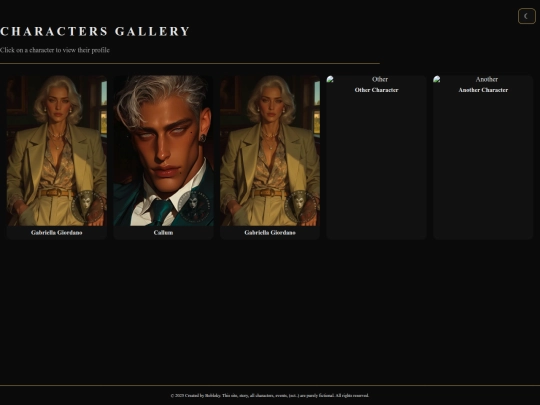Click the copyright footer text
The width and height of the screenshot is (540, 405).
click(x=270, y=395)
